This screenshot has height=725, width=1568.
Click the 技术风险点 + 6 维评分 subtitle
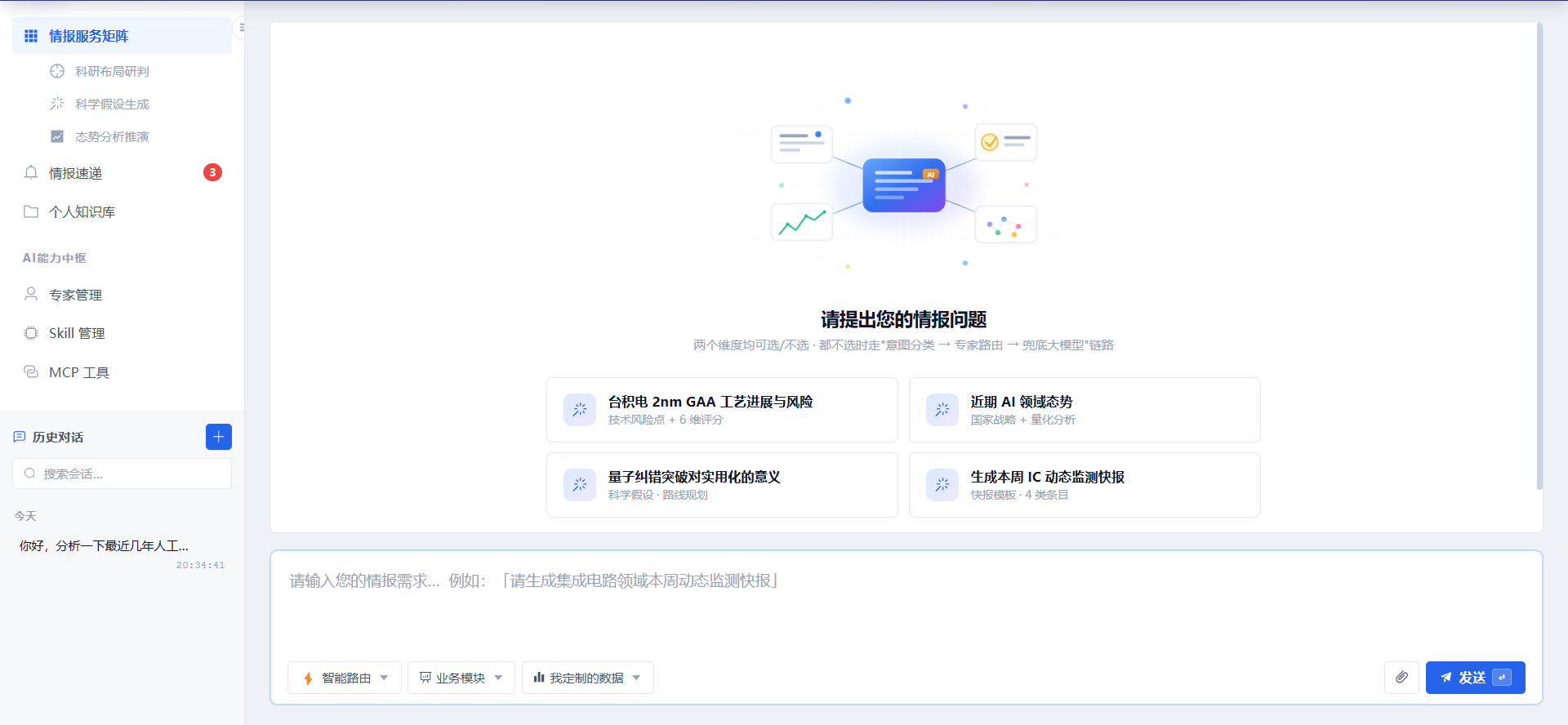pos(666,420)
